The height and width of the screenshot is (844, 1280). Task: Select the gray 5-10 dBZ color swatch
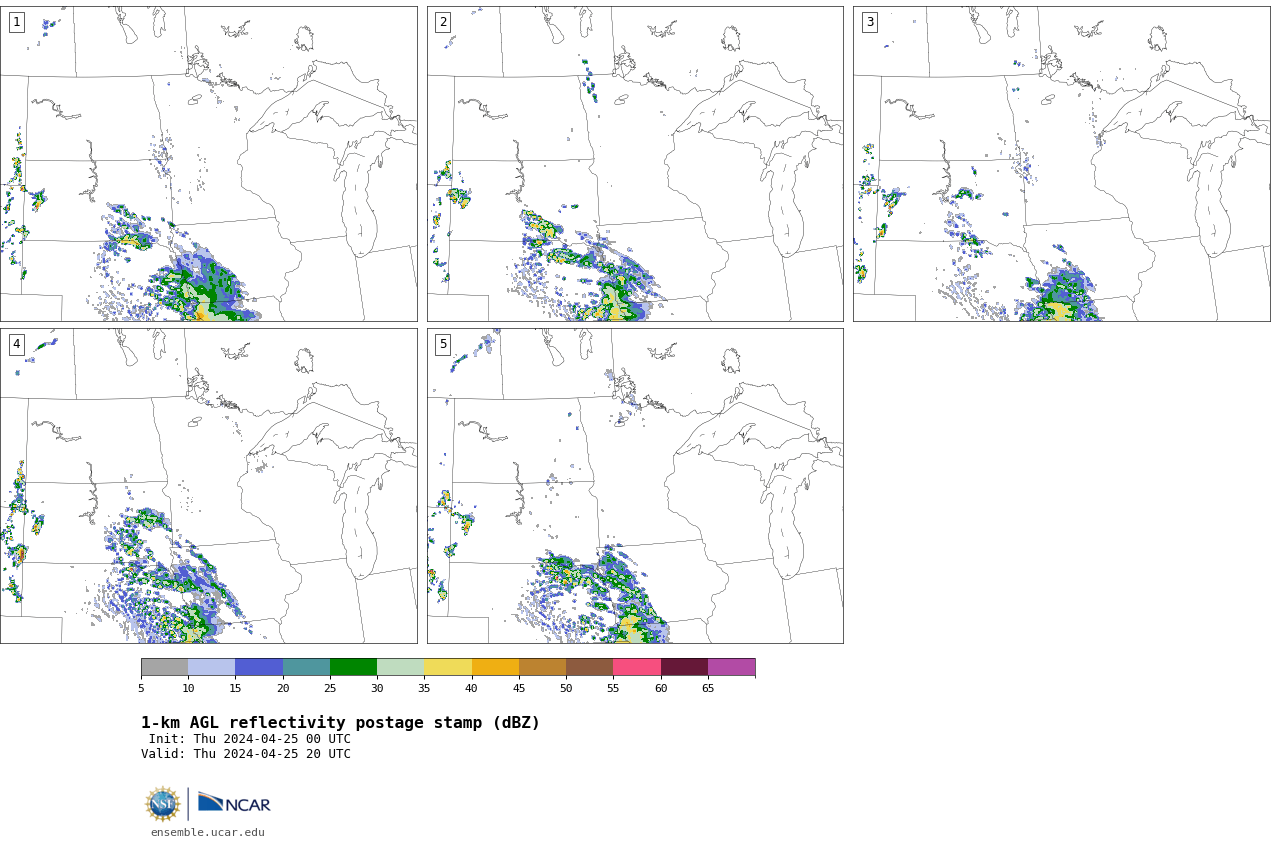(165, 667)
